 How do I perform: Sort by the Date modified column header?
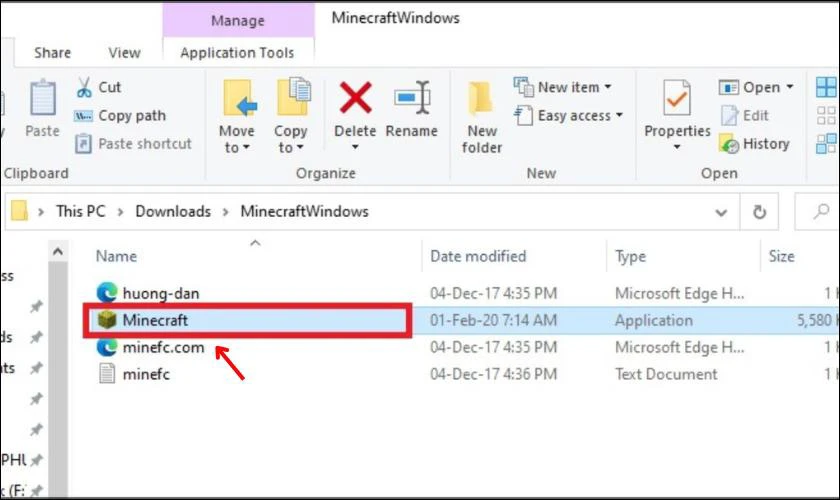(x=478, y=256)
